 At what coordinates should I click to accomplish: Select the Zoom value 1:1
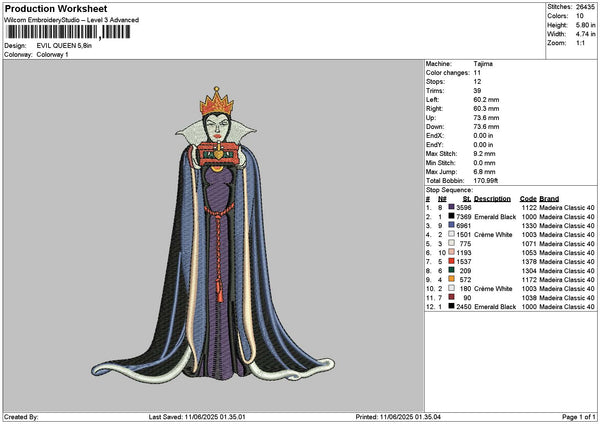pyautogui.click(x=580, y=43)
